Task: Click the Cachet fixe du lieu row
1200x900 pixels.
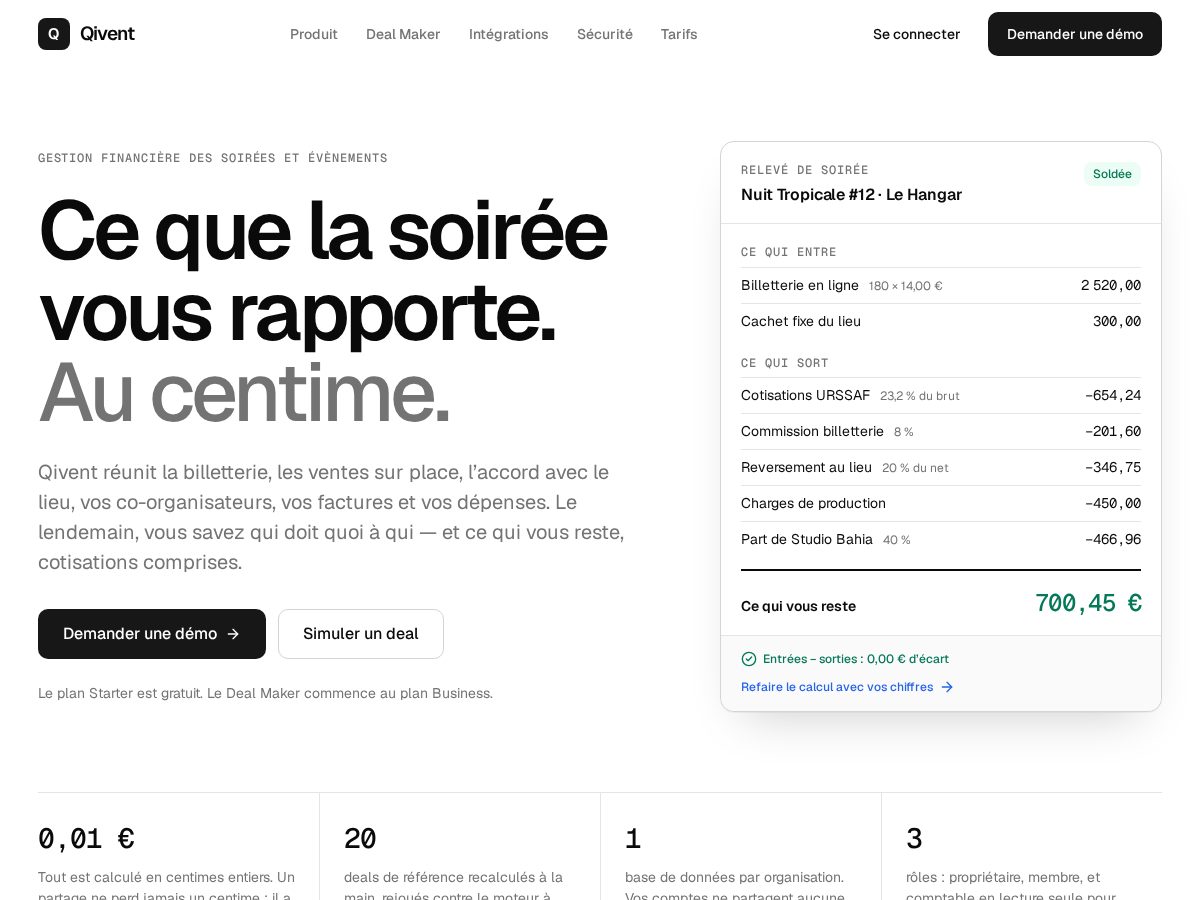Action: (x=941, y=322)
